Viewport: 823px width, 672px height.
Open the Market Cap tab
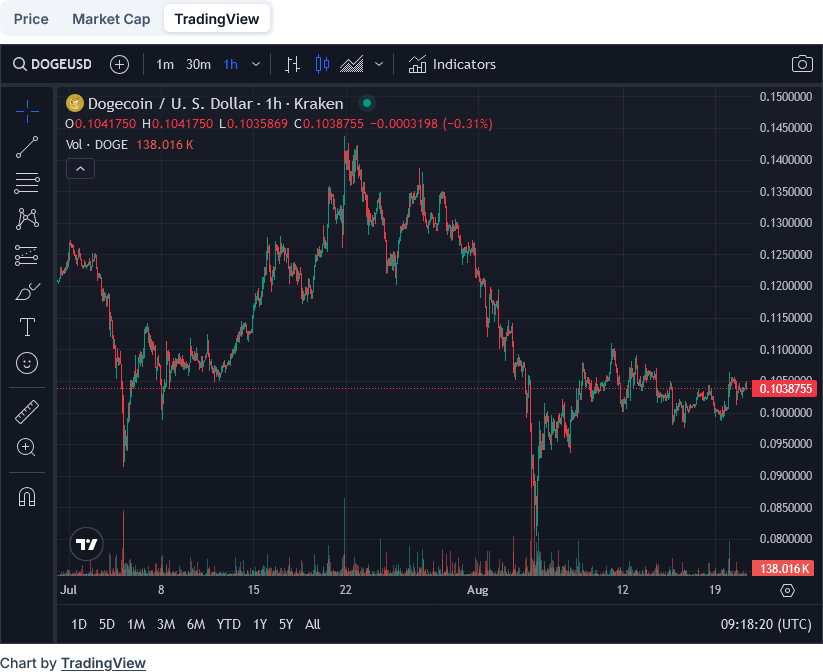pos(111,19)
